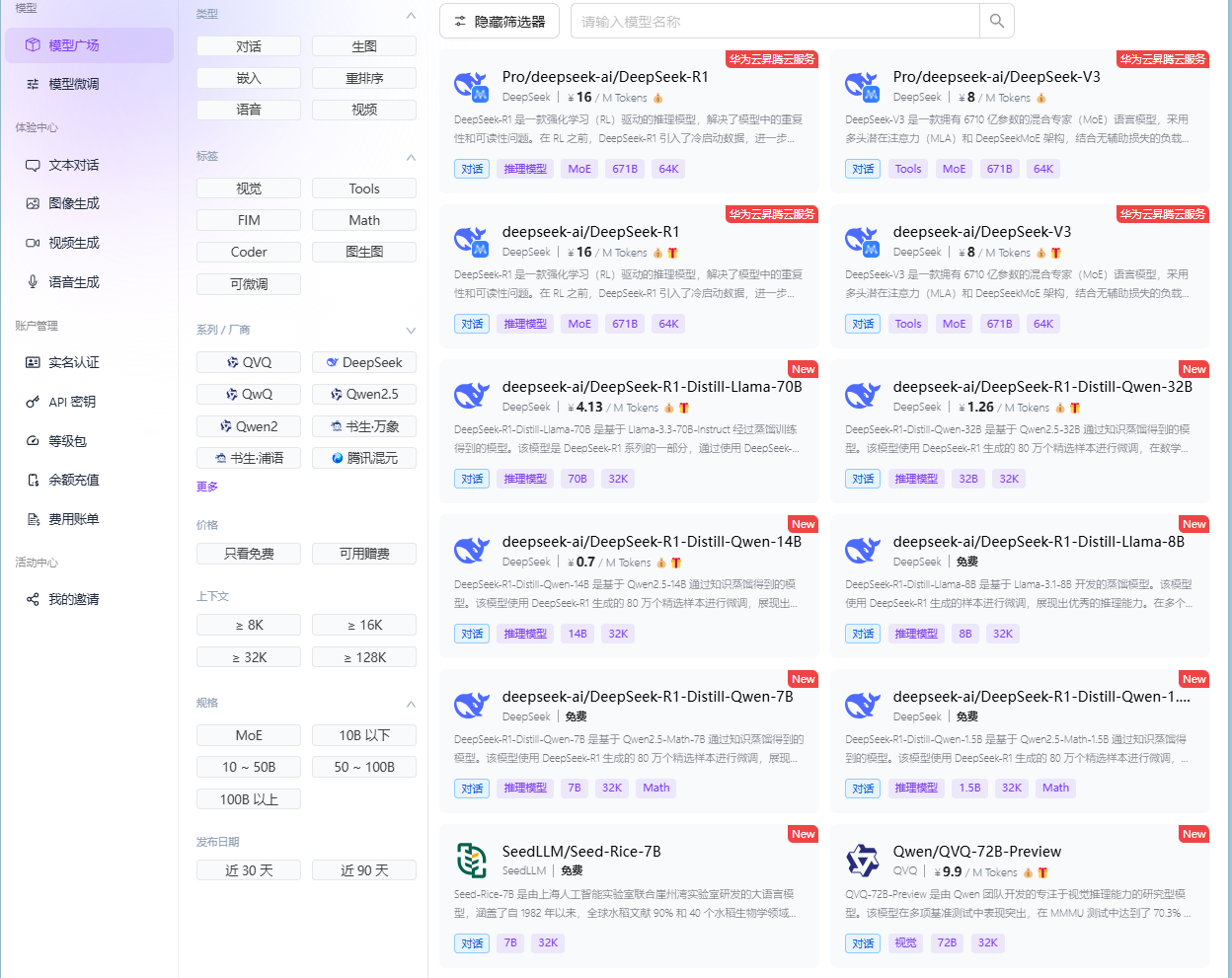Expand the 系列 / 厂商 section chevron
Viewport: 1232px width, 978px height.
coord(411,331)
